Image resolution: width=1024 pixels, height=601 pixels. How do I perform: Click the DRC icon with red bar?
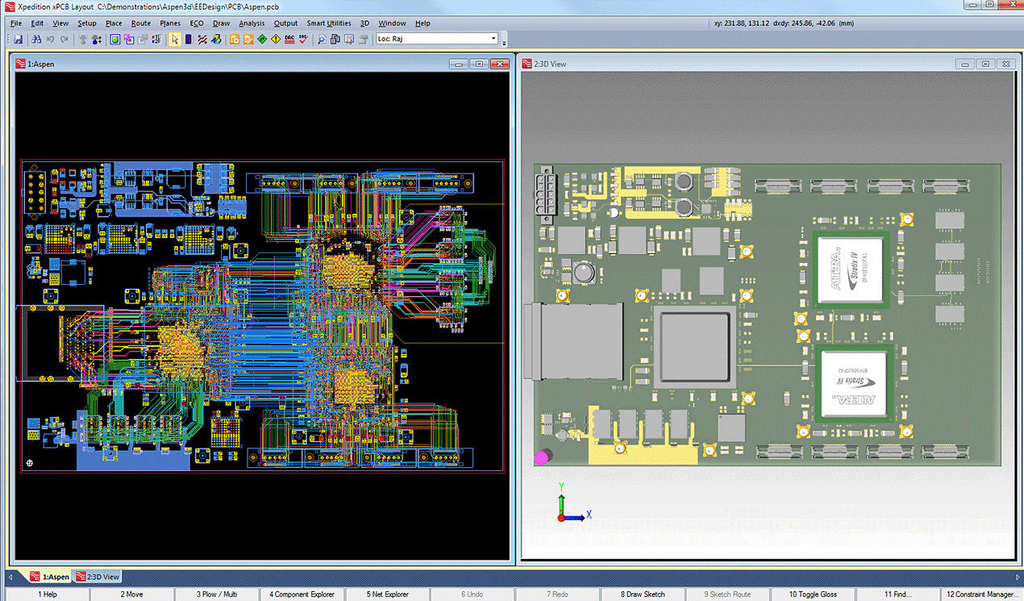pos(289,39)
